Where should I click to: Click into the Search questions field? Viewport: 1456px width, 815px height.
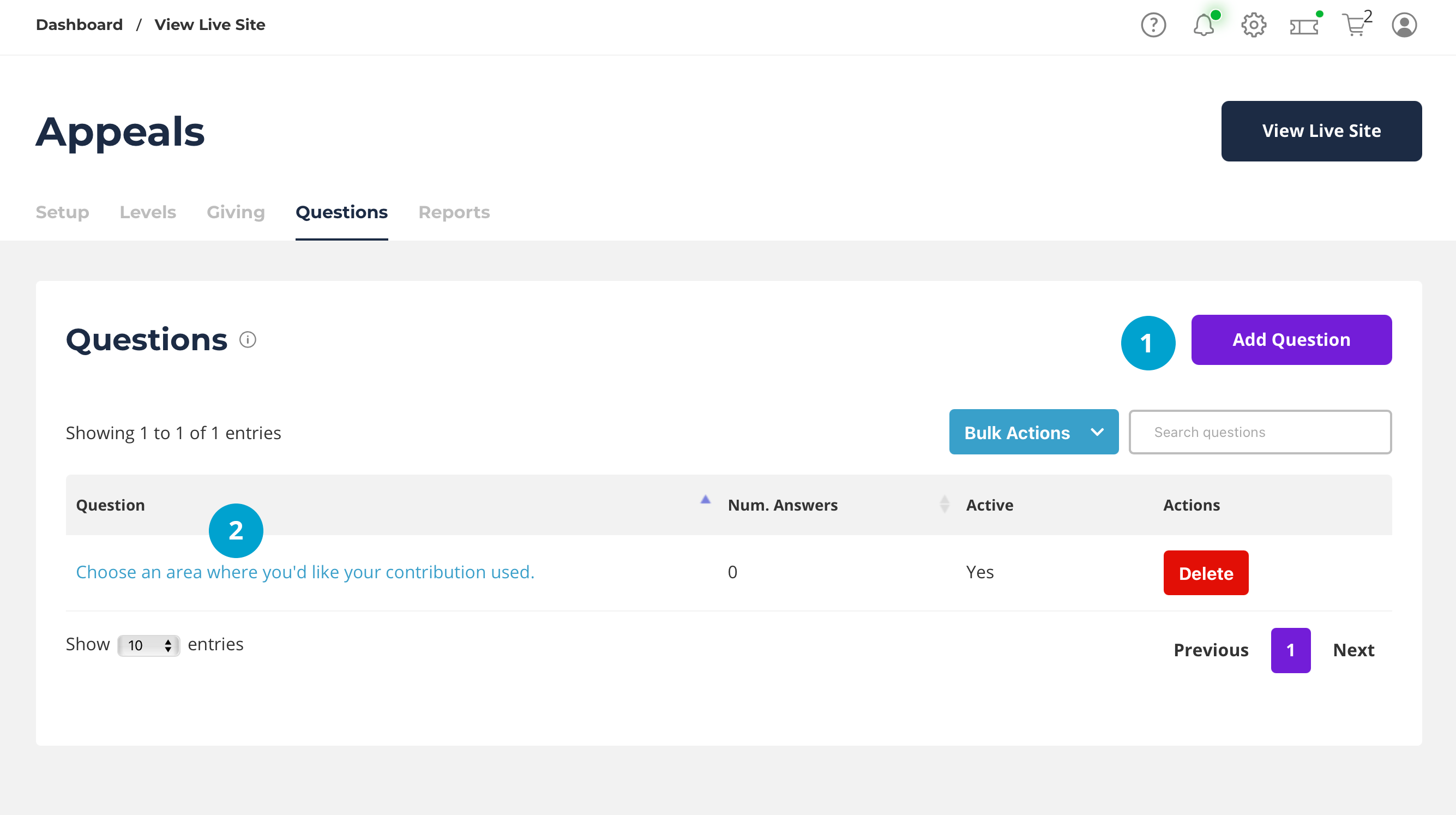coord(1260,432)
